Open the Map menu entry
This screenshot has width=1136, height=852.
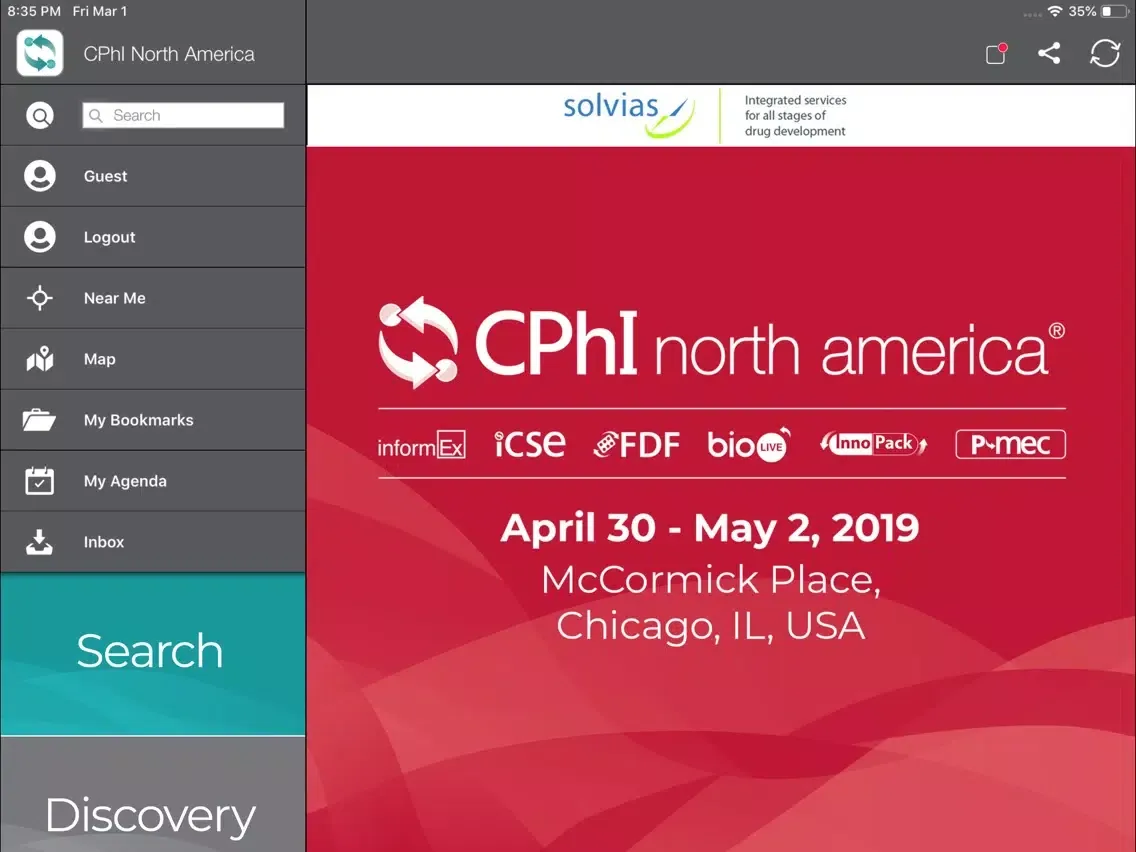[x=153, y=359]
